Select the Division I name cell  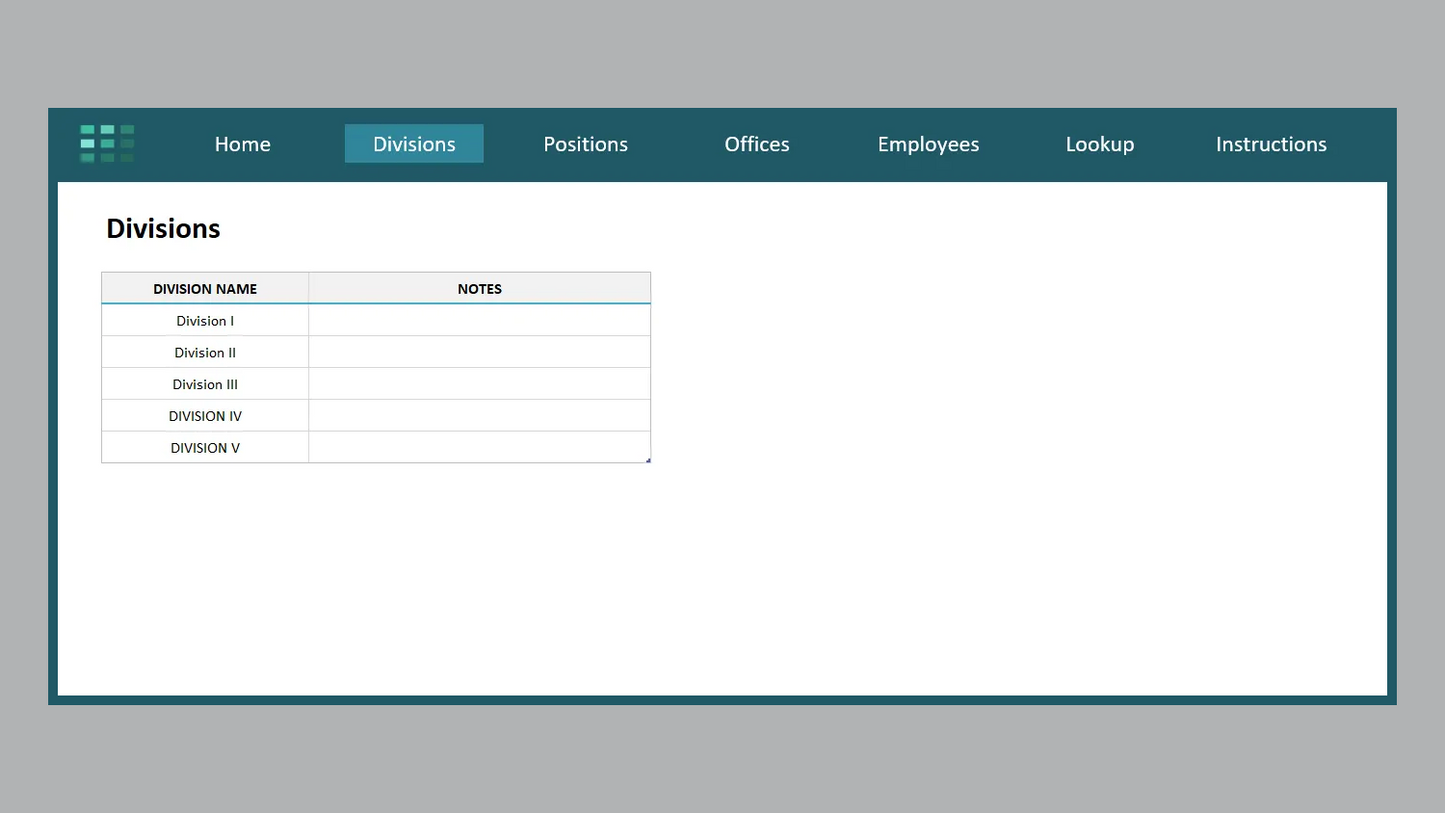pyautogui.click(x=205, y=320)
